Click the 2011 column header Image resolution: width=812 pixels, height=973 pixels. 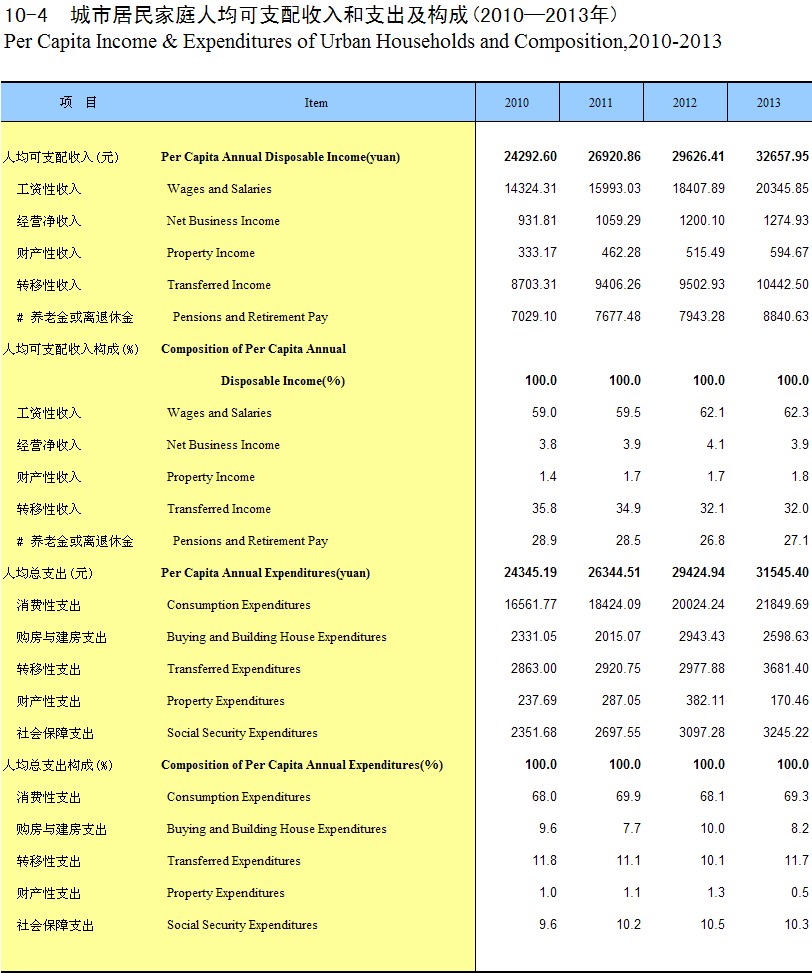(601, 103)
